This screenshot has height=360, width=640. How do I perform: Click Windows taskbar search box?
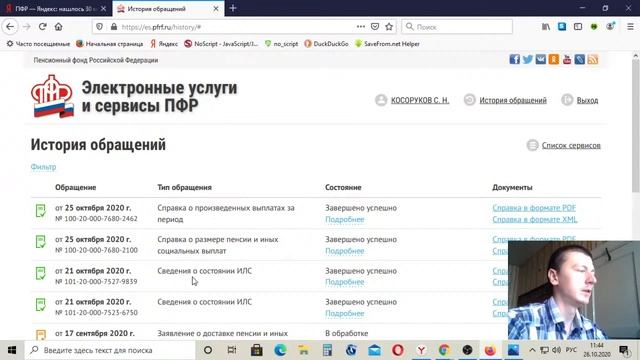click(110, 350)
